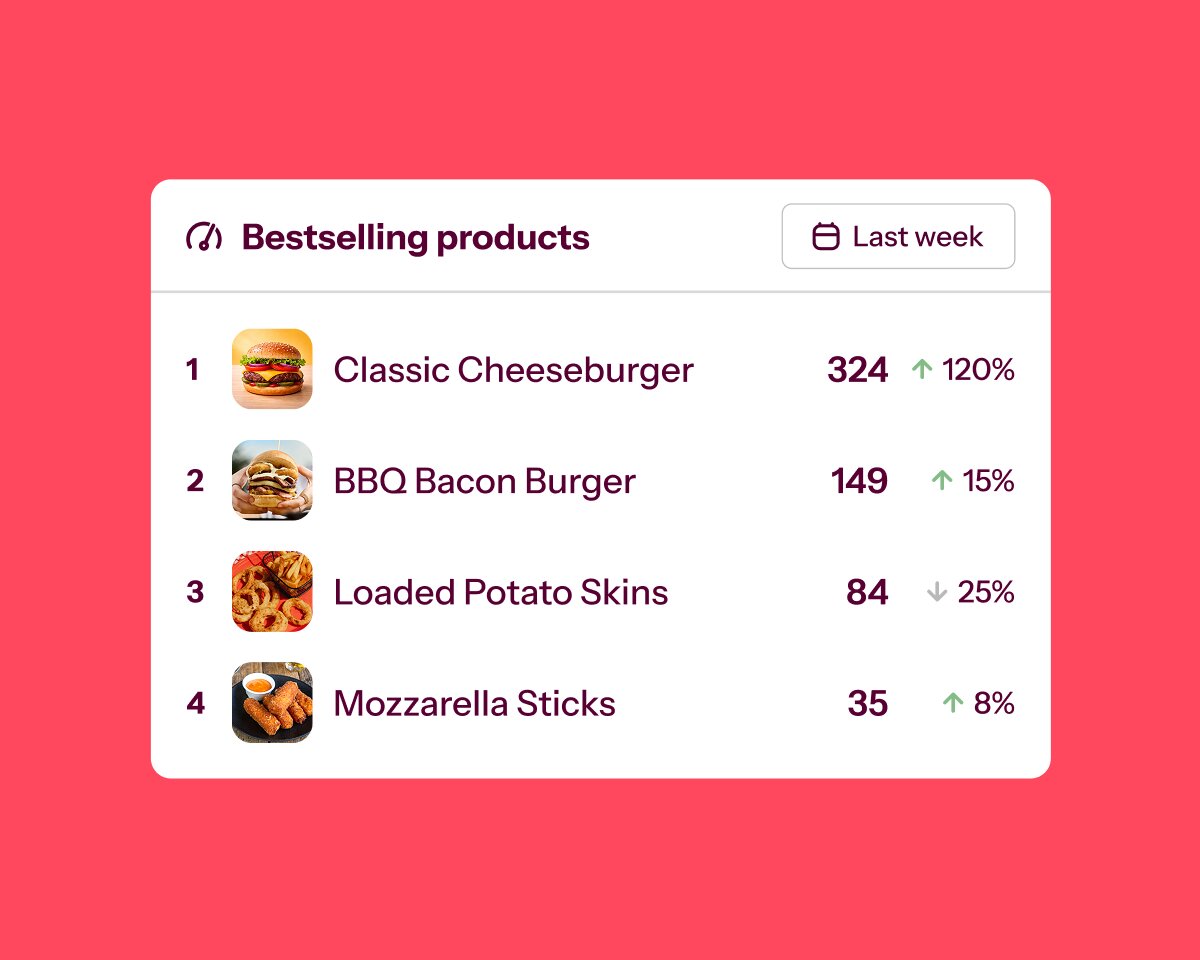Open the Last week date range dropdown
Image resolution: width=1200 pixels, height=960 pixels.
(898, 237)
